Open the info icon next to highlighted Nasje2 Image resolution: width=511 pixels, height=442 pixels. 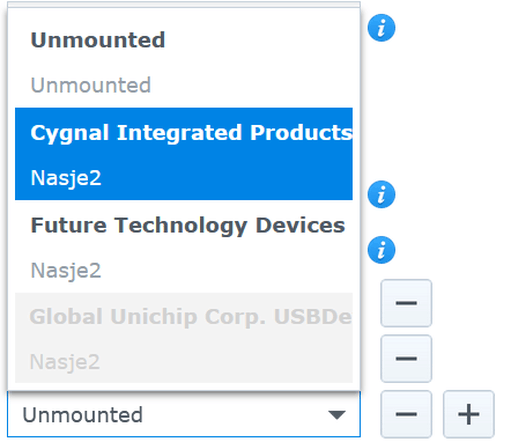381,194
